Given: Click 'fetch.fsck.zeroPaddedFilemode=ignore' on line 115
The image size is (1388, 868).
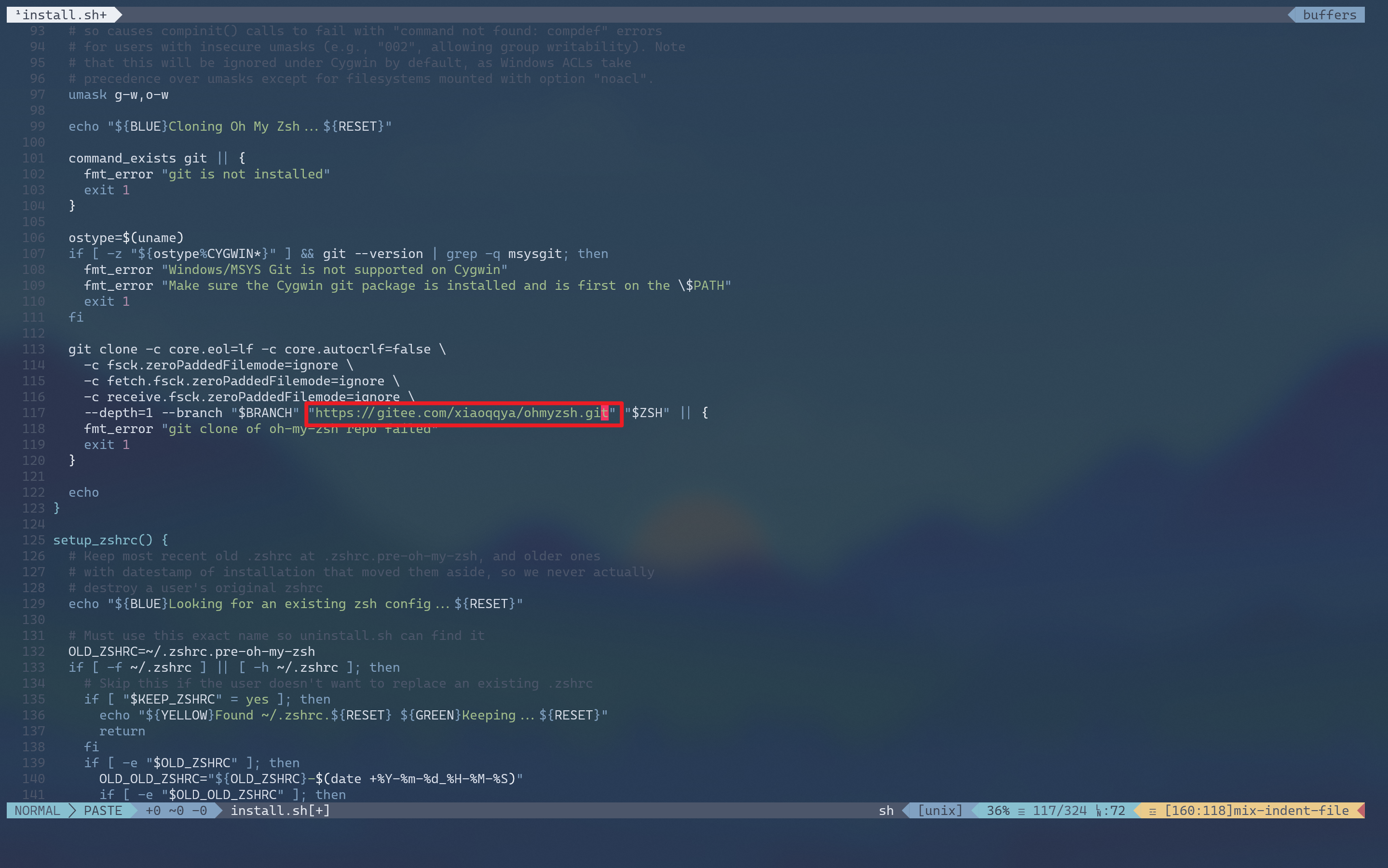Looking at the screenshot, I should click(x=245, y=381).
